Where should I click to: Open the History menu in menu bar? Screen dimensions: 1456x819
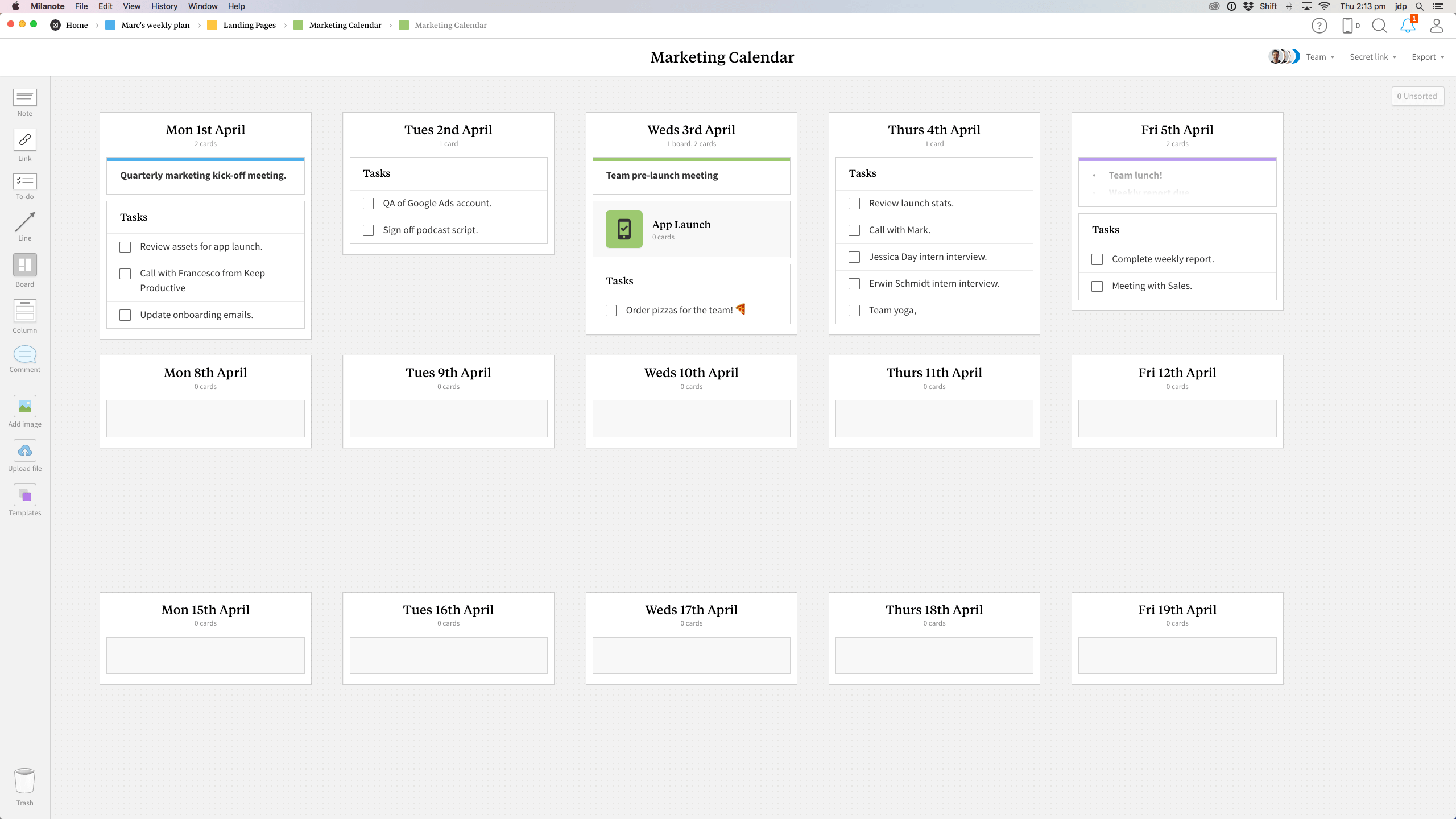[163, 6]
